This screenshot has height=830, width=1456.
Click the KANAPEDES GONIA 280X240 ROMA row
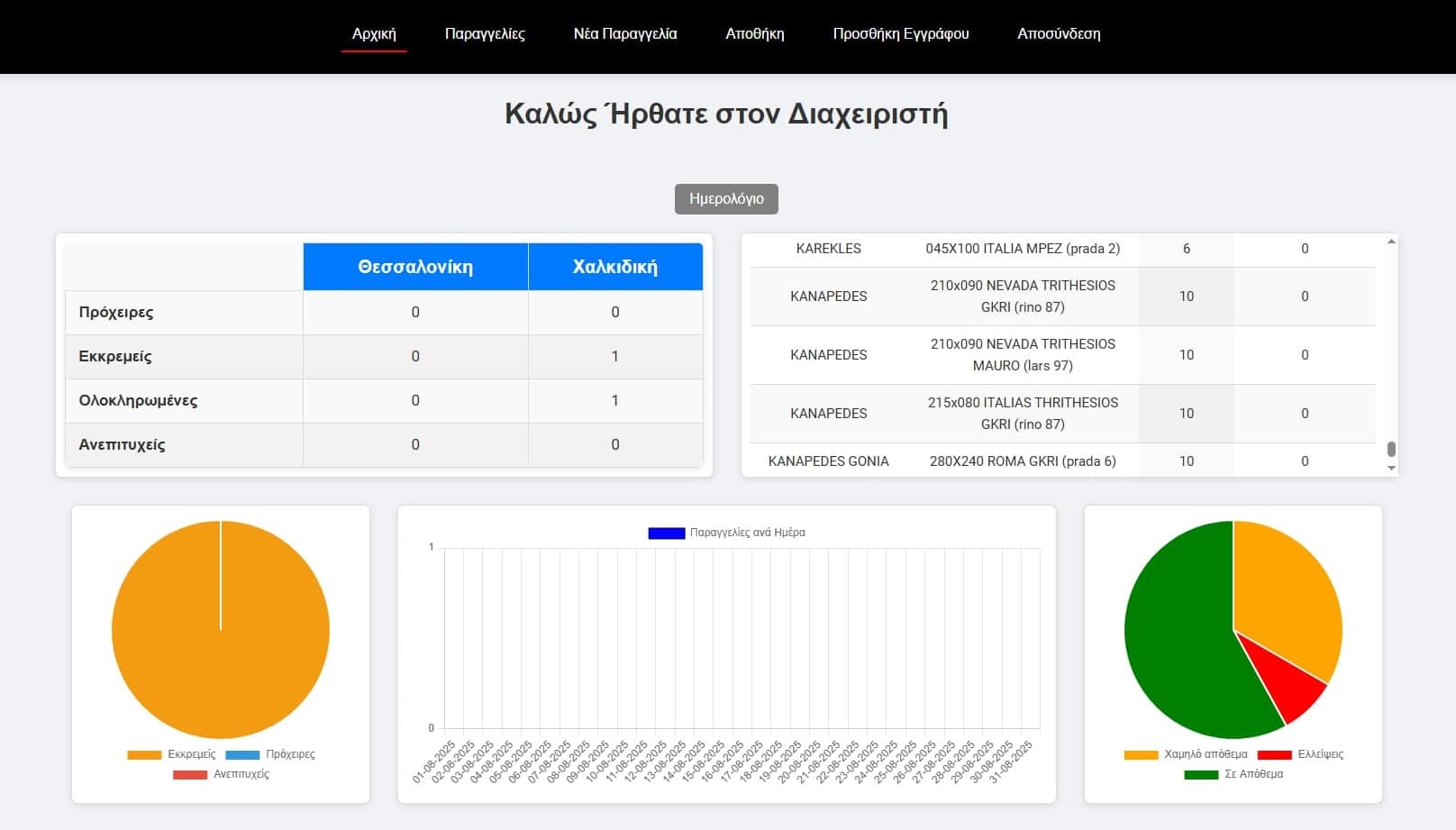[955, 461]
